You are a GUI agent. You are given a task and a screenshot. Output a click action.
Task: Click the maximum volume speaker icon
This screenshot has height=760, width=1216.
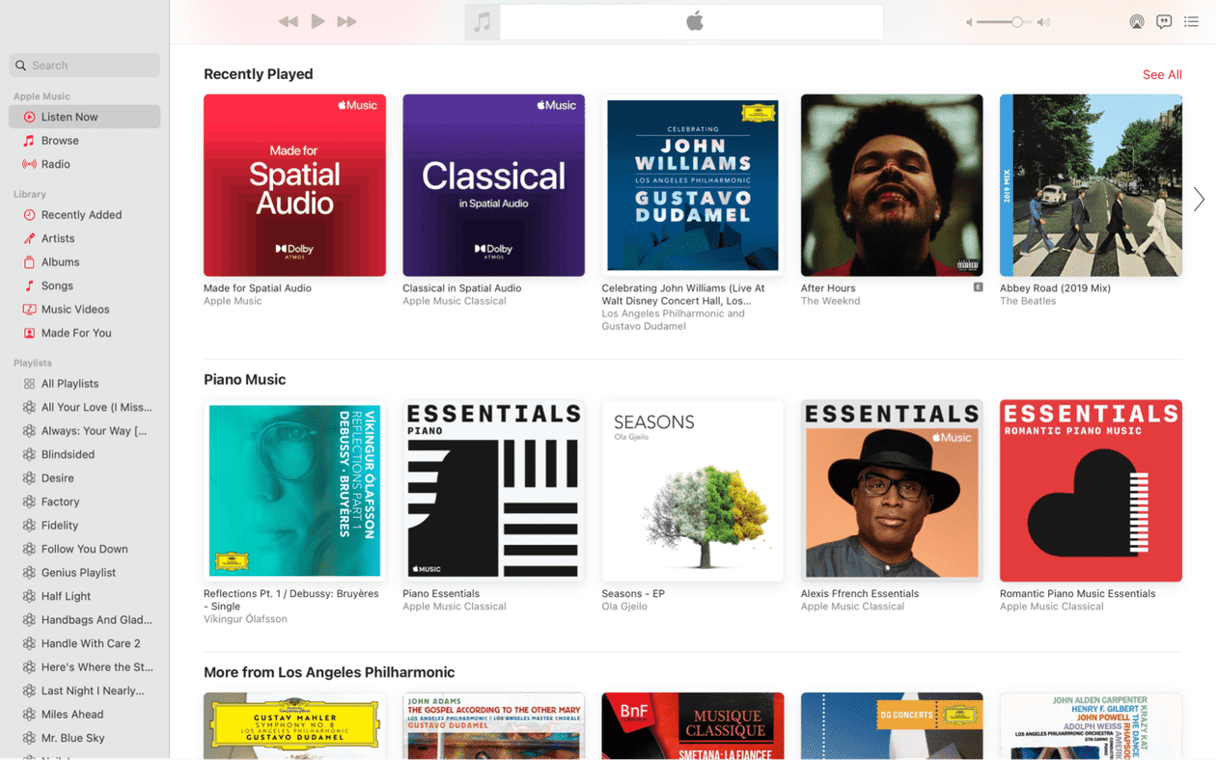pyautogui.click(x=1044, y=22)
